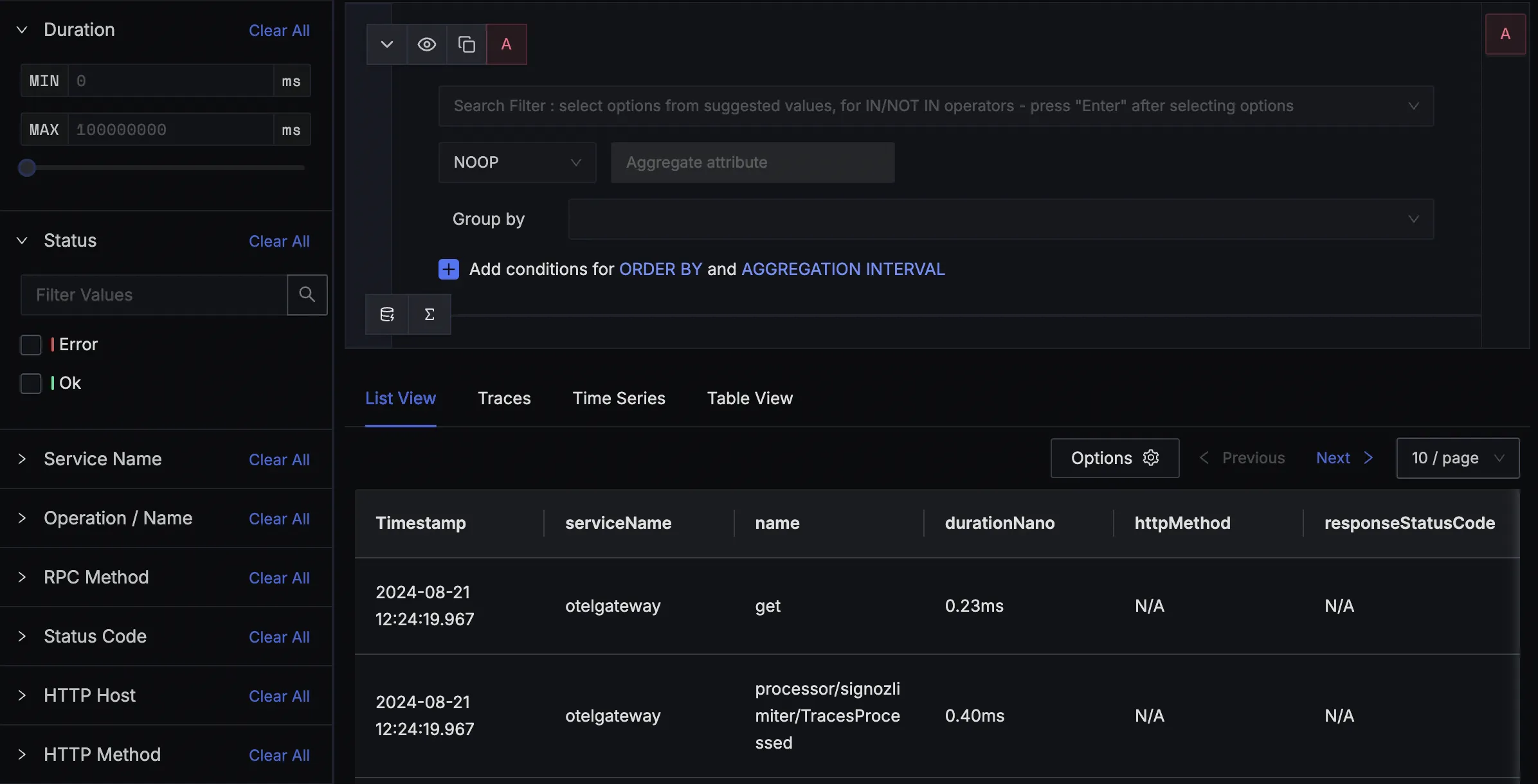Click the get span name cell

(x=768, y=606)
